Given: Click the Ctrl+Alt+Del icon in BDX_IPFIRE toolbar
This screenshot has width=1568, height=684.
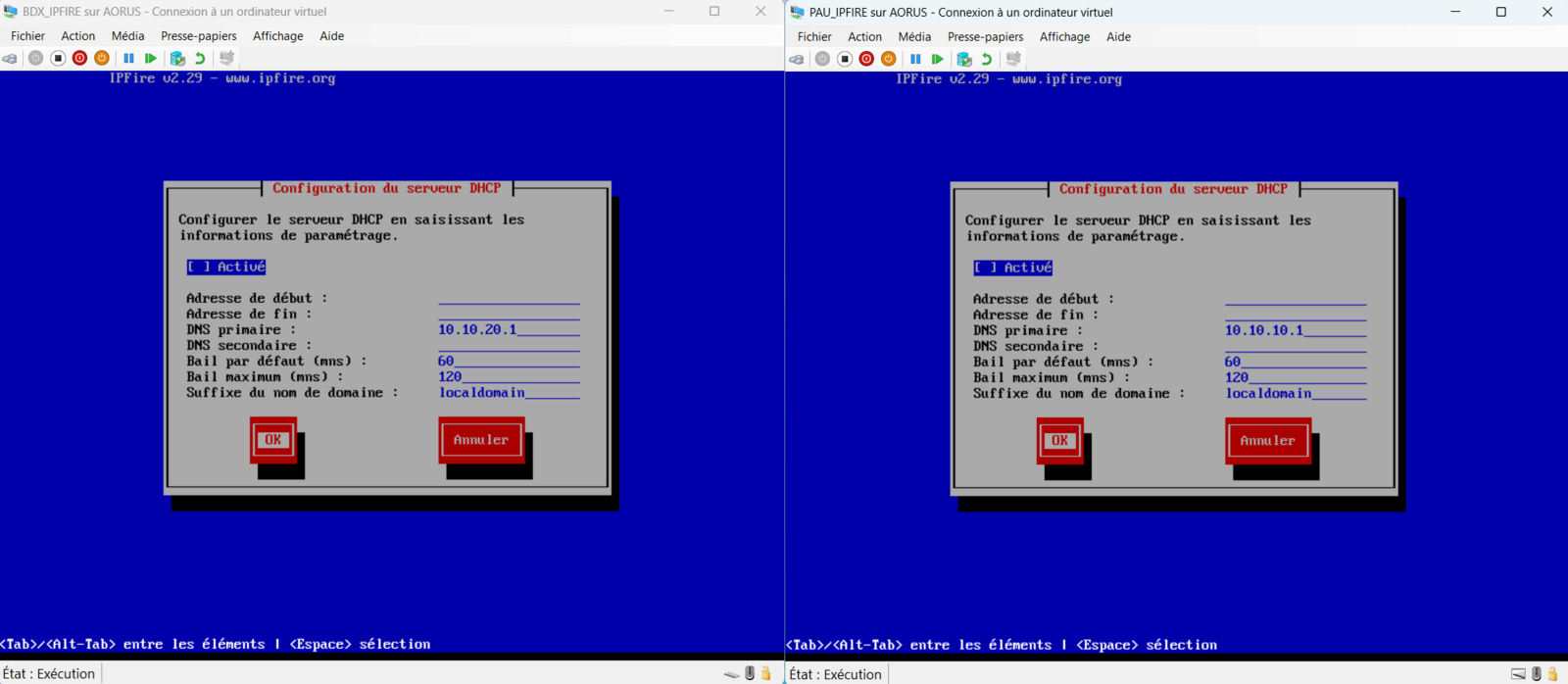Looking at the screenshot, I should click(x=10, y=59).
